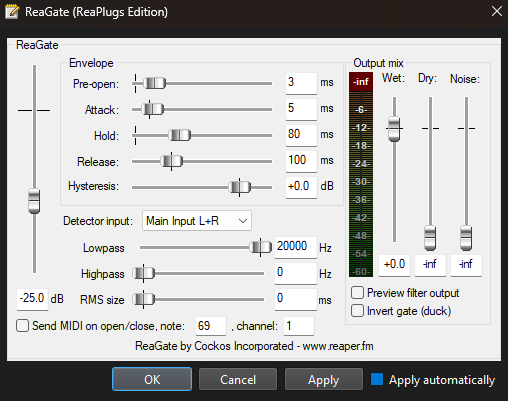
Task: Click the Hold value field showing 80
Action: pyautogui.click(x=301, y=135)
